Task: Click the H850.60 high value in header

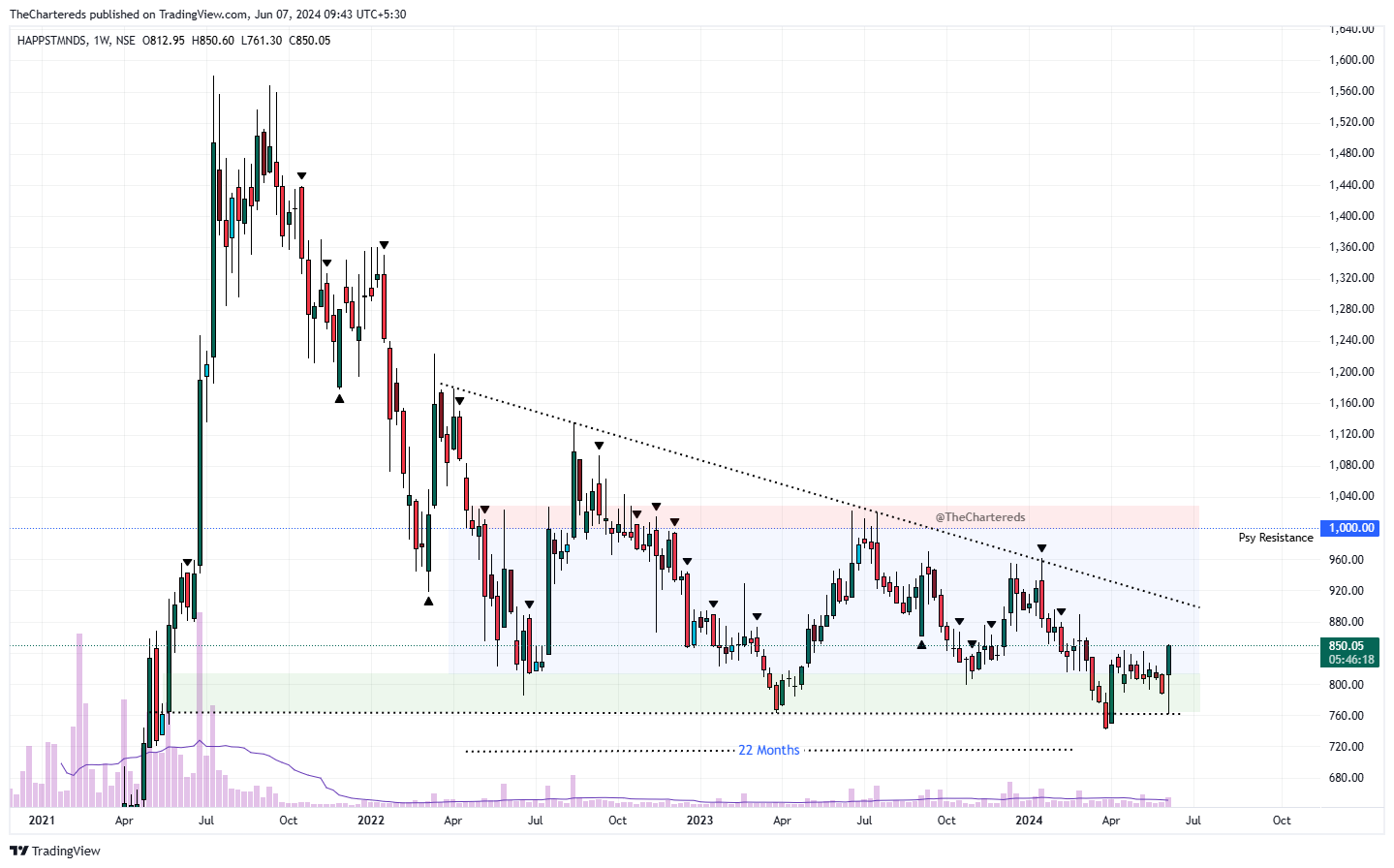Action: [x=213, y=41]
